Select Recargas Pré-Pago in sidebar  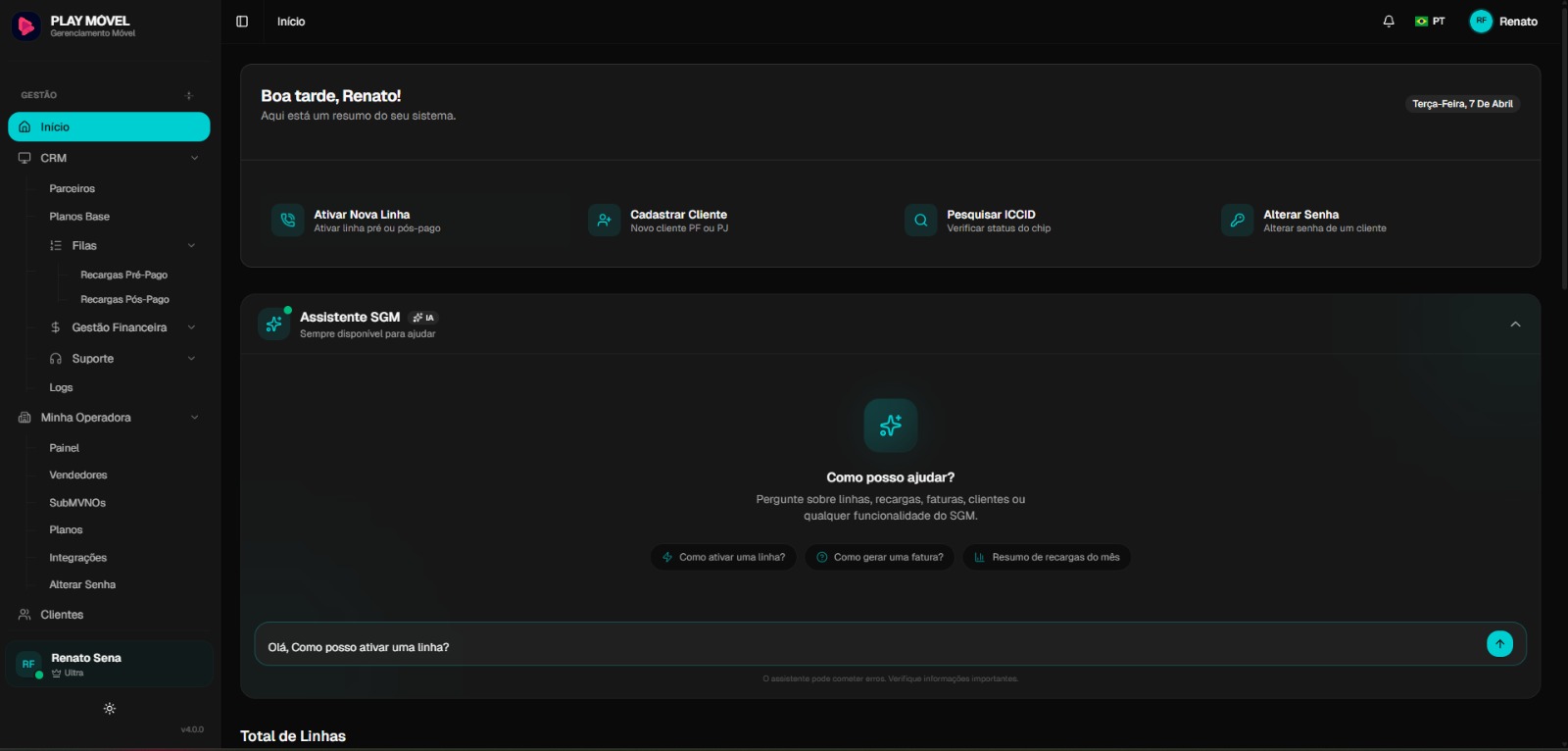[x=123, y=275]
